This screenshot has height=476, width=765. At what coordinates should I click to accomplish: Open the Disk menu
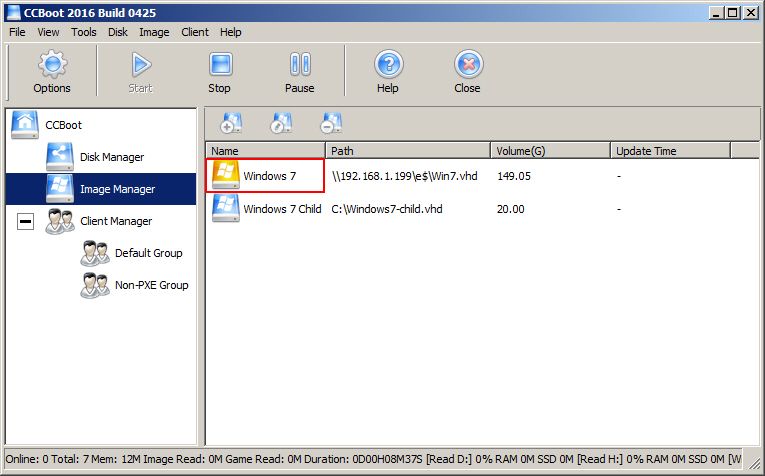click(118, 32)
